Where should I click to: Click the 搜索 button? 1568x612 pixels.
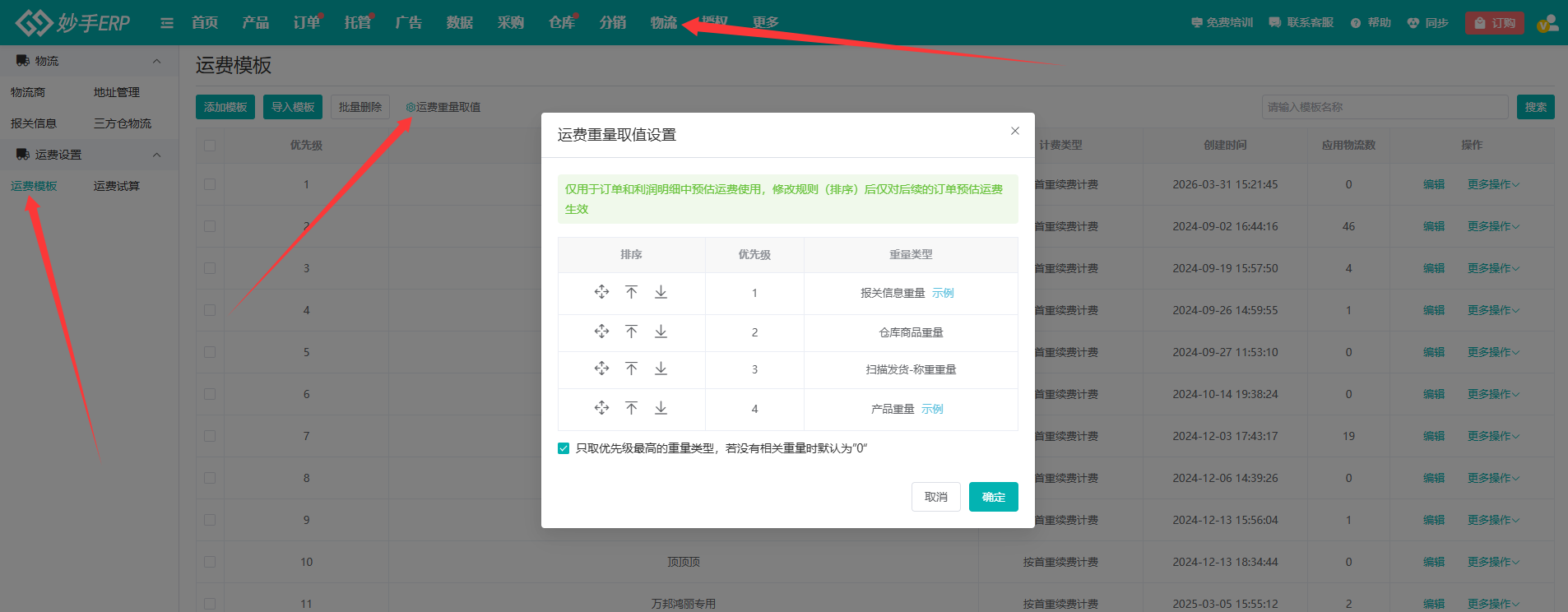tap(1535, 107)
